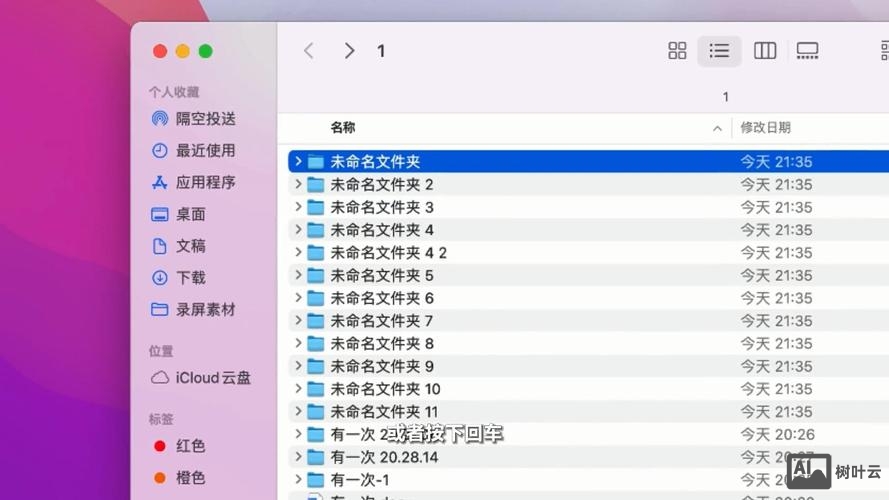Switch to gallery view
Viewport: 889px width, 500px height.
[807, 51]
